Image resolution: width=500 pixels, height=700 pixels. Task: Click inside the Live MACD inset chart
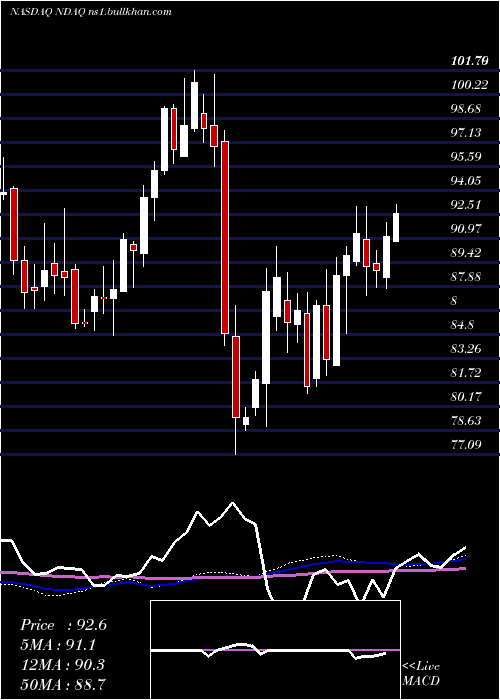pos(275,650)
